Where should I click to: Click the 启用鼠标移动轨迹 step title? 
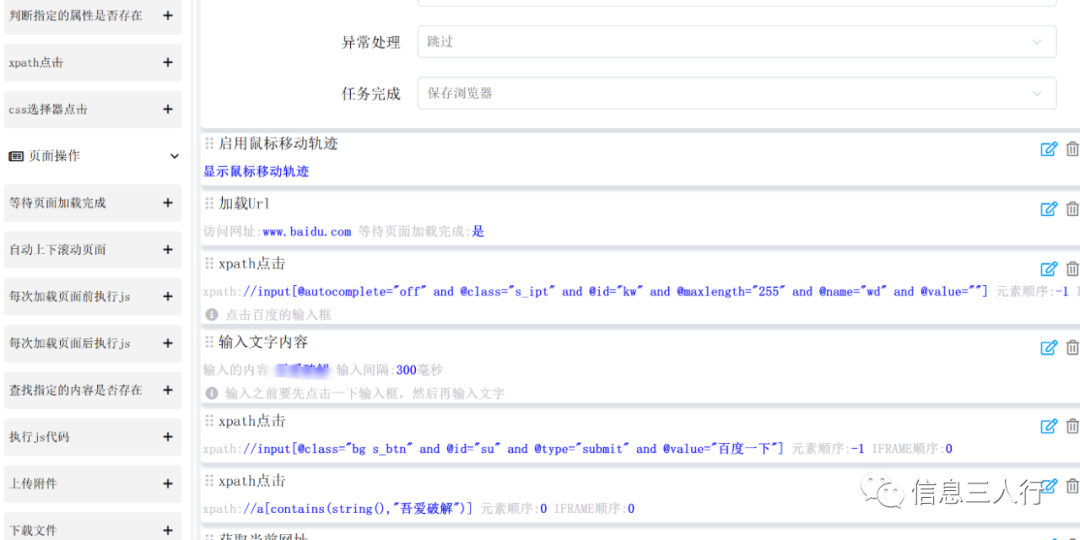[x=278, y=144]
